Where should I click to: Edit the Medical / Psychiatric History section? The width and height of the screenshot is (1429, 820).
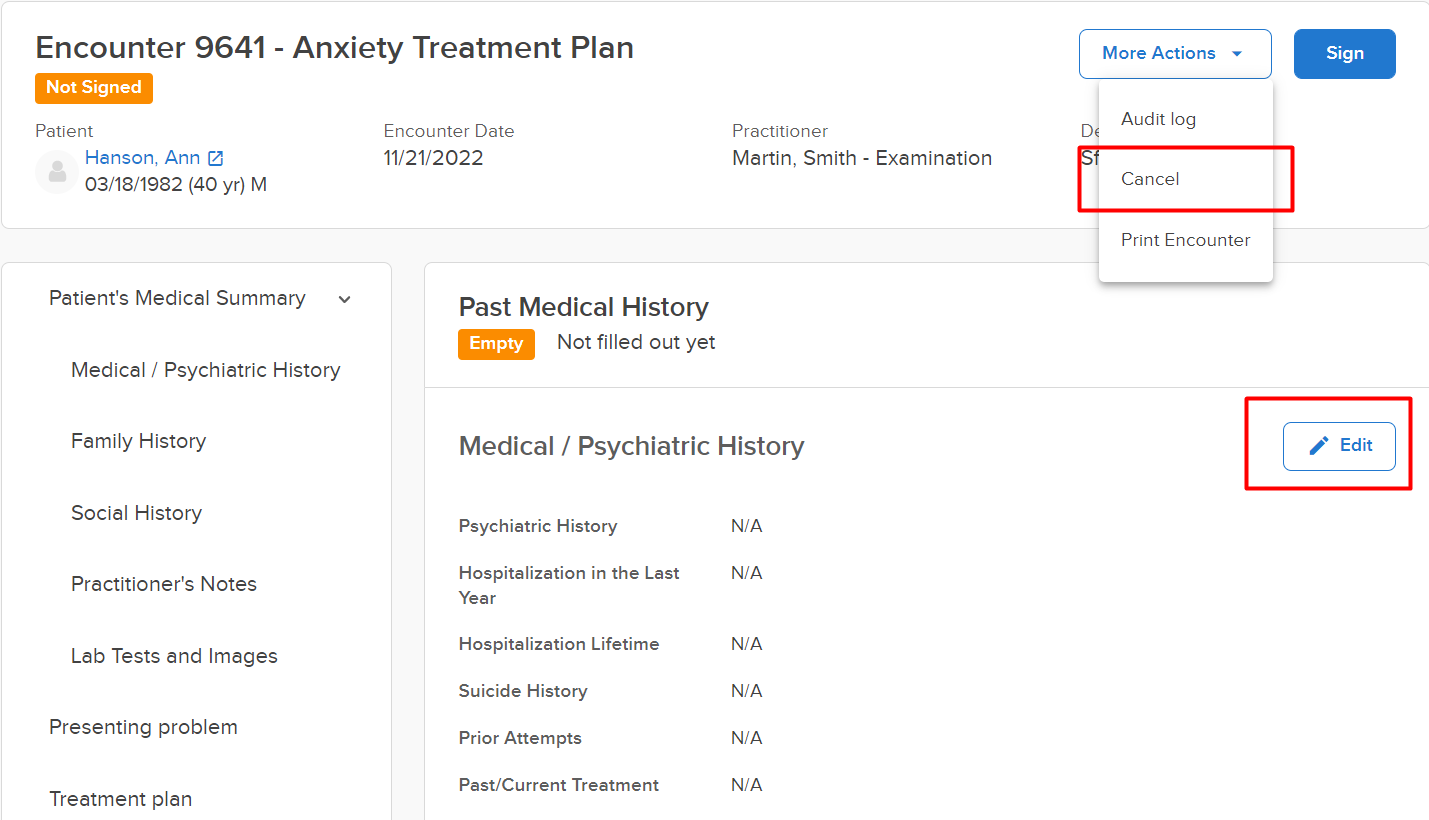tap(1339, 446)
